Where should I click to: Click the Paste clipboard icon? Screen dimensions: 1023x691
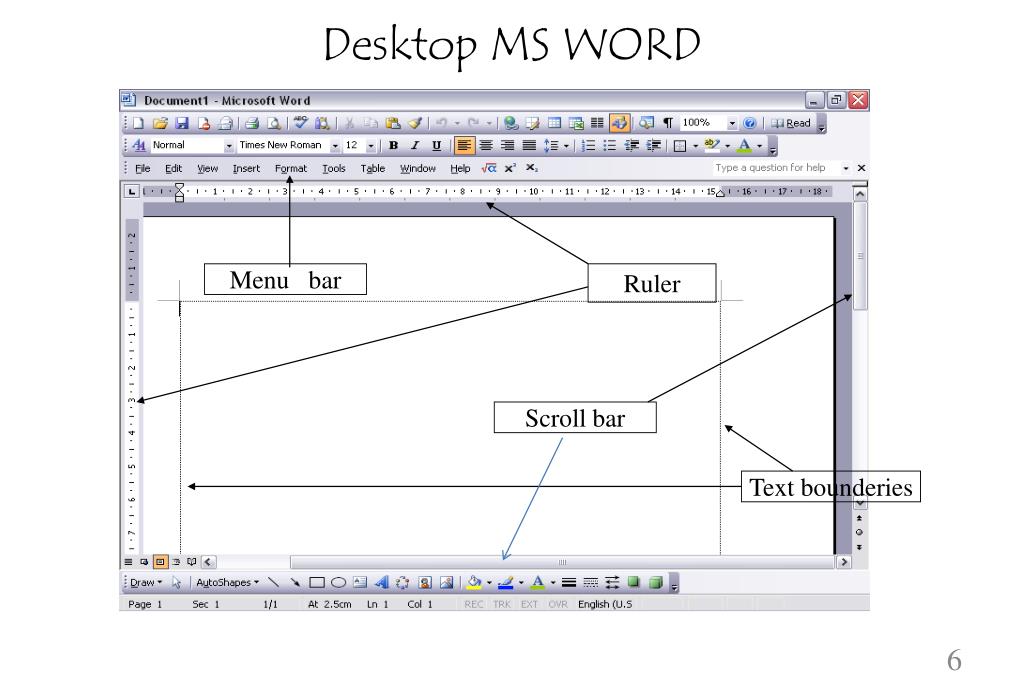click(x=393, y=123)
